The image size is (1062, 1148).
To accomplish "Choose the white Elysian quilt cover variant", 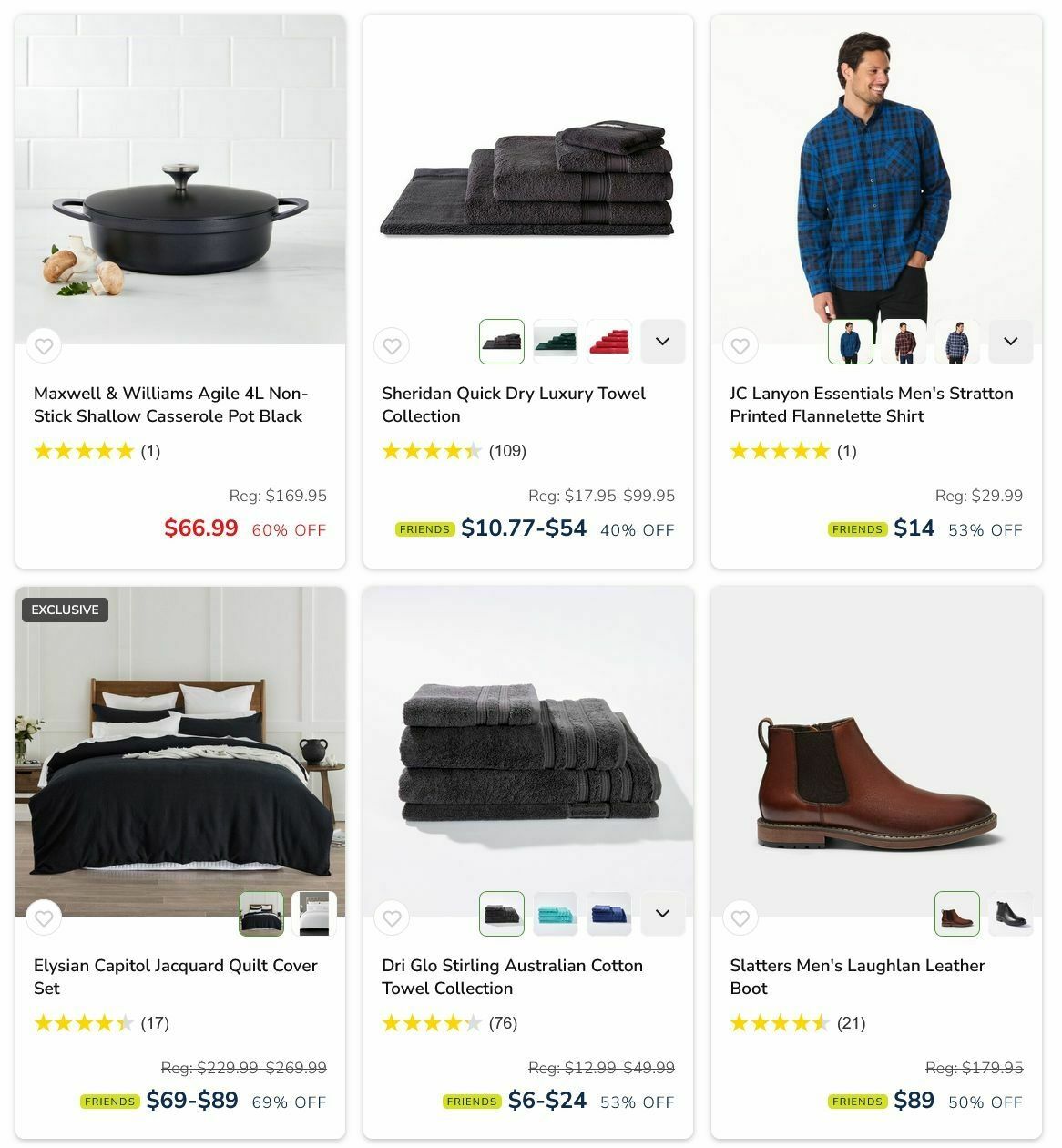I will 314,914.
